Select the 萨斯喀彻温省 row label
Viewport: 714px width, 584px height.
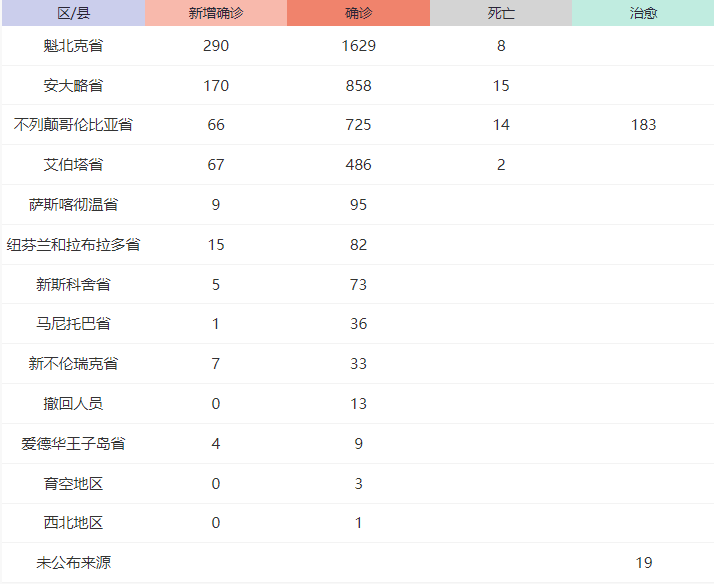coord(73,205)
